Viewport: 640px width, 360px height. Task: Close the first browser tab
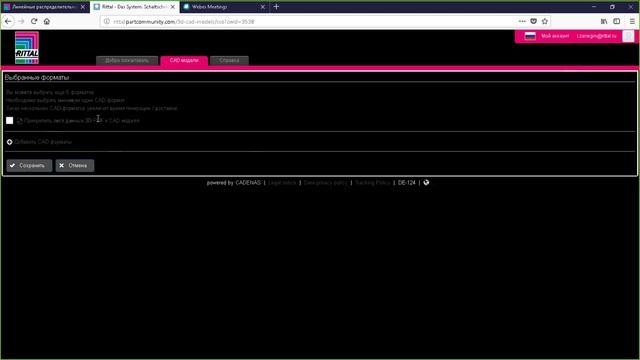pyautogui.click(x=83, y=7)
